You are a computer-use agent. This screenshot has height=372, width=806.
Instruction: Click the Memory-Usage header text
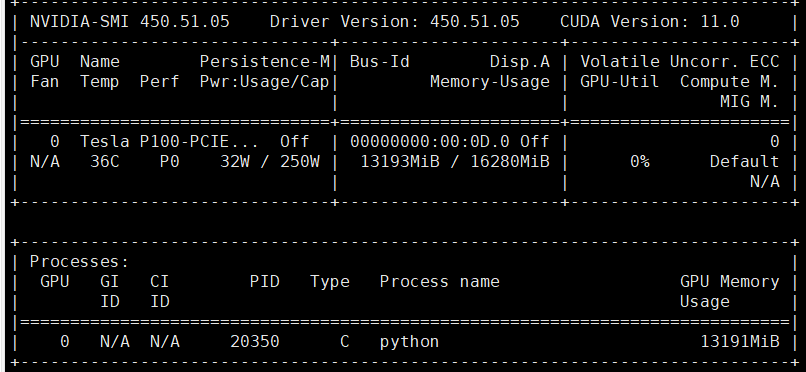point(489,82)
